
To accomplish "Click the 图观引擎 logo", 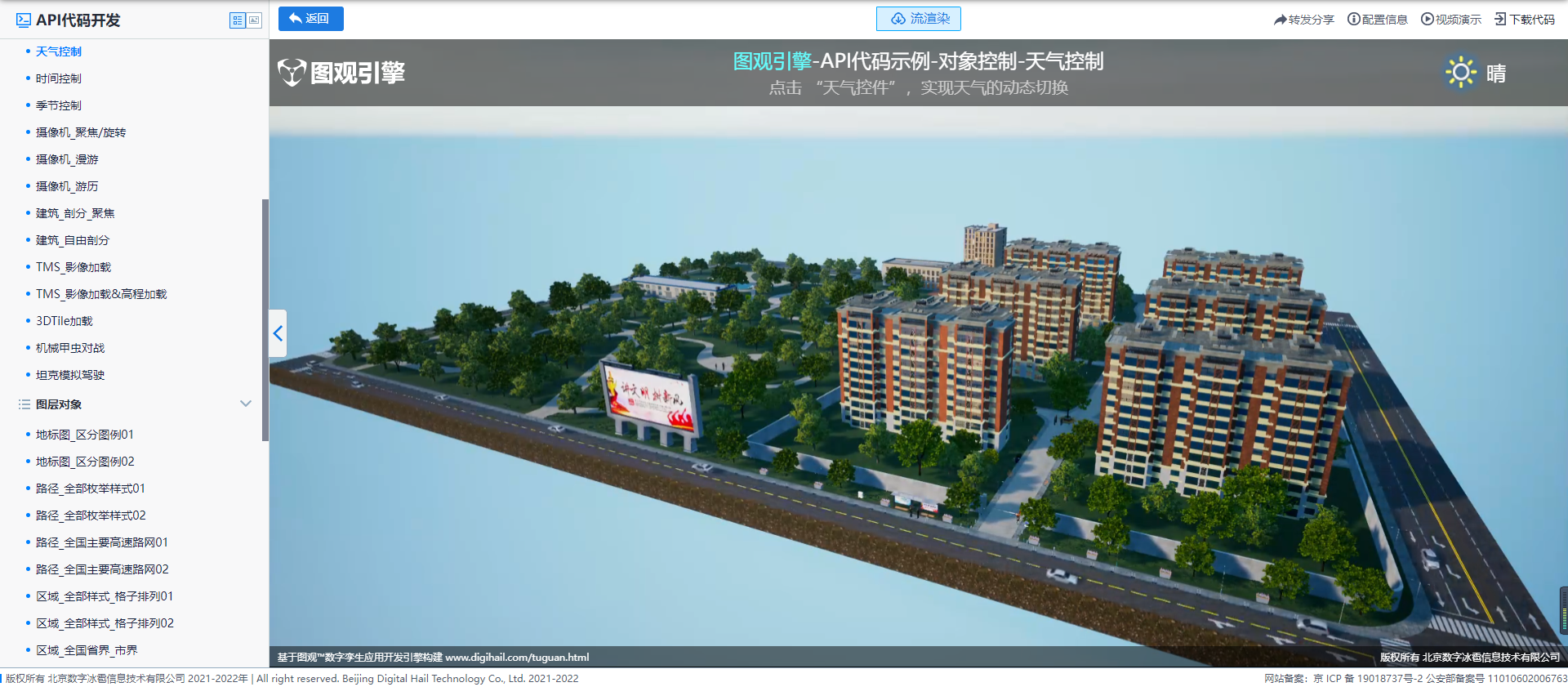I will (341, 73).
